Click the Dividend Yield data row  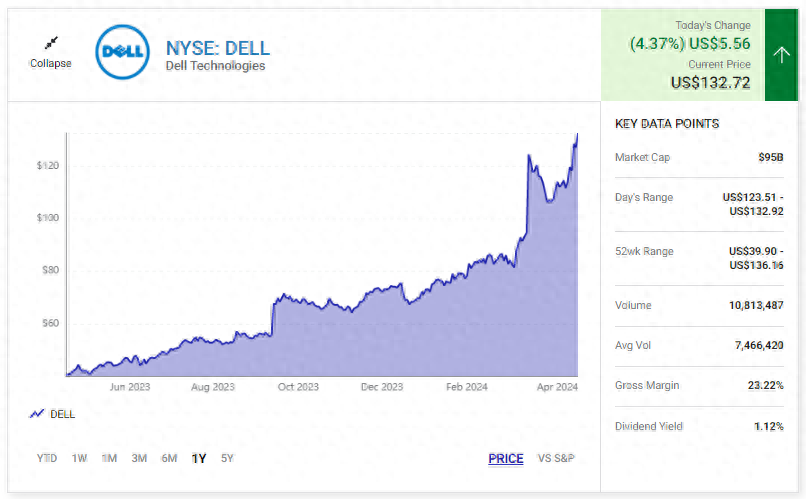[699, 426]
